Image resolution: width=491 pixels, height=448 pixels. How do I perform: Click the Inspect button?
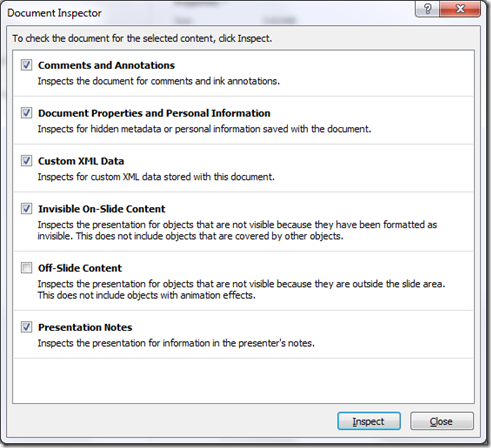click(x=369, y=421)
